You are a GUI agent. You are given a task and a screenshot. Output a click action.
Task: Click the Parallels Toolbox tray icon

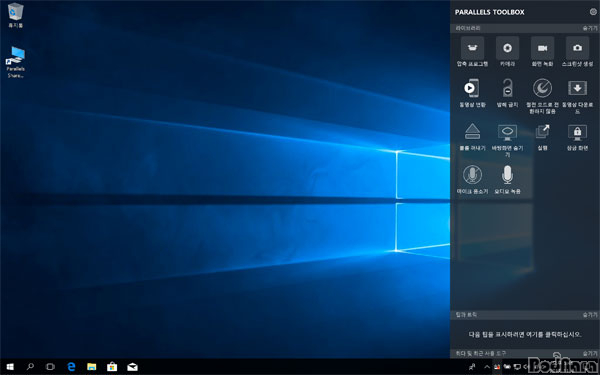click(x=497, y=367)
